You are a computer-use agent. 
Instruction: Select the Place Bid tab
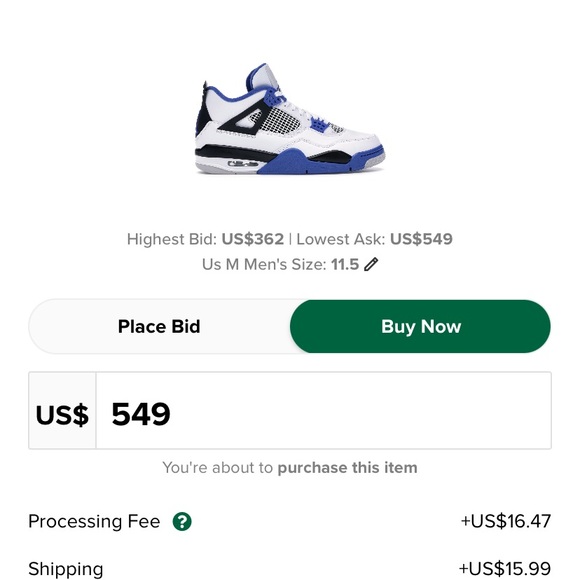[159, 326]
